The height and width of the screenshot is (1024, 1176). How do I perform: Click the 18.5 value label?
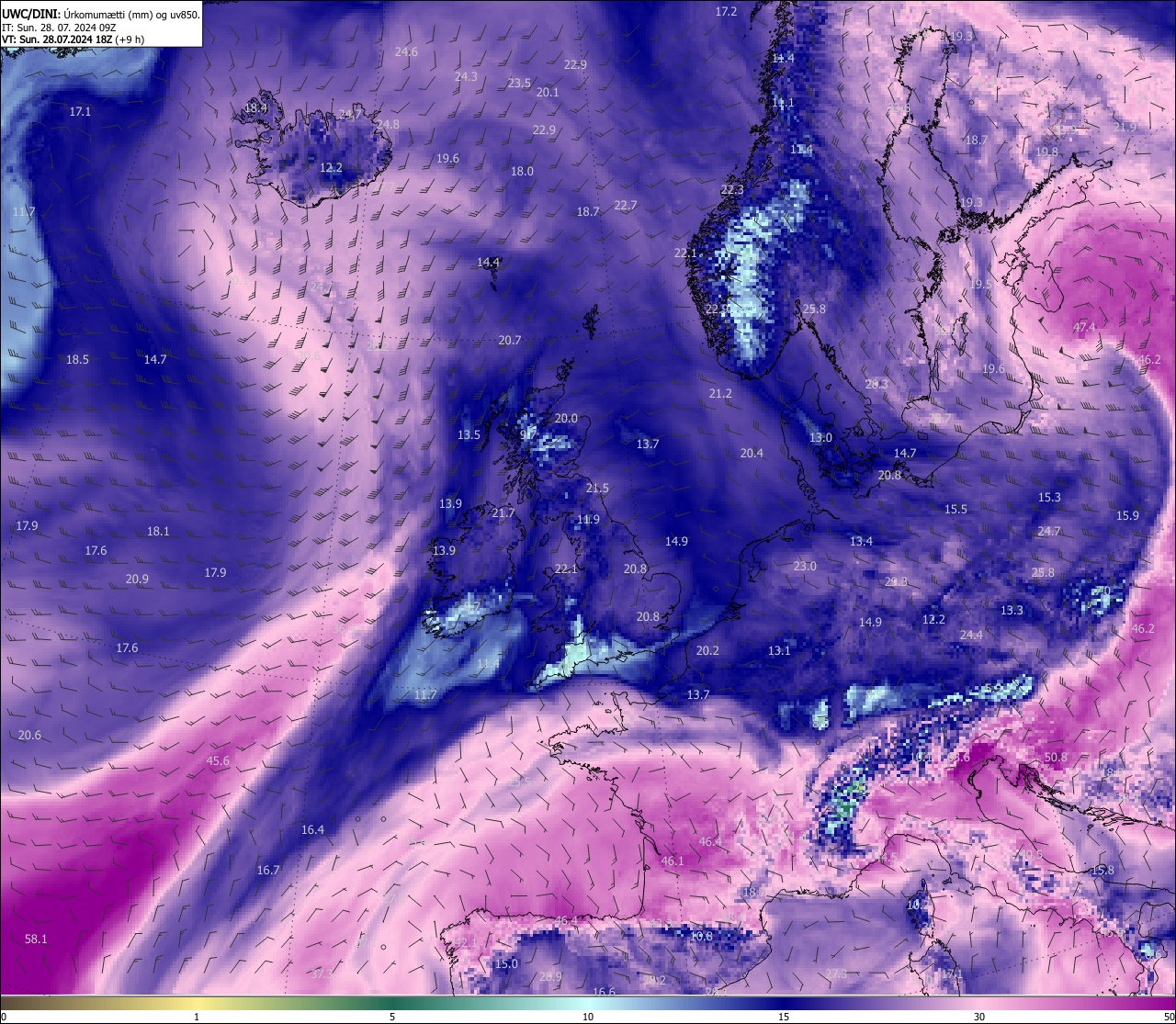(x=77, y=359)
